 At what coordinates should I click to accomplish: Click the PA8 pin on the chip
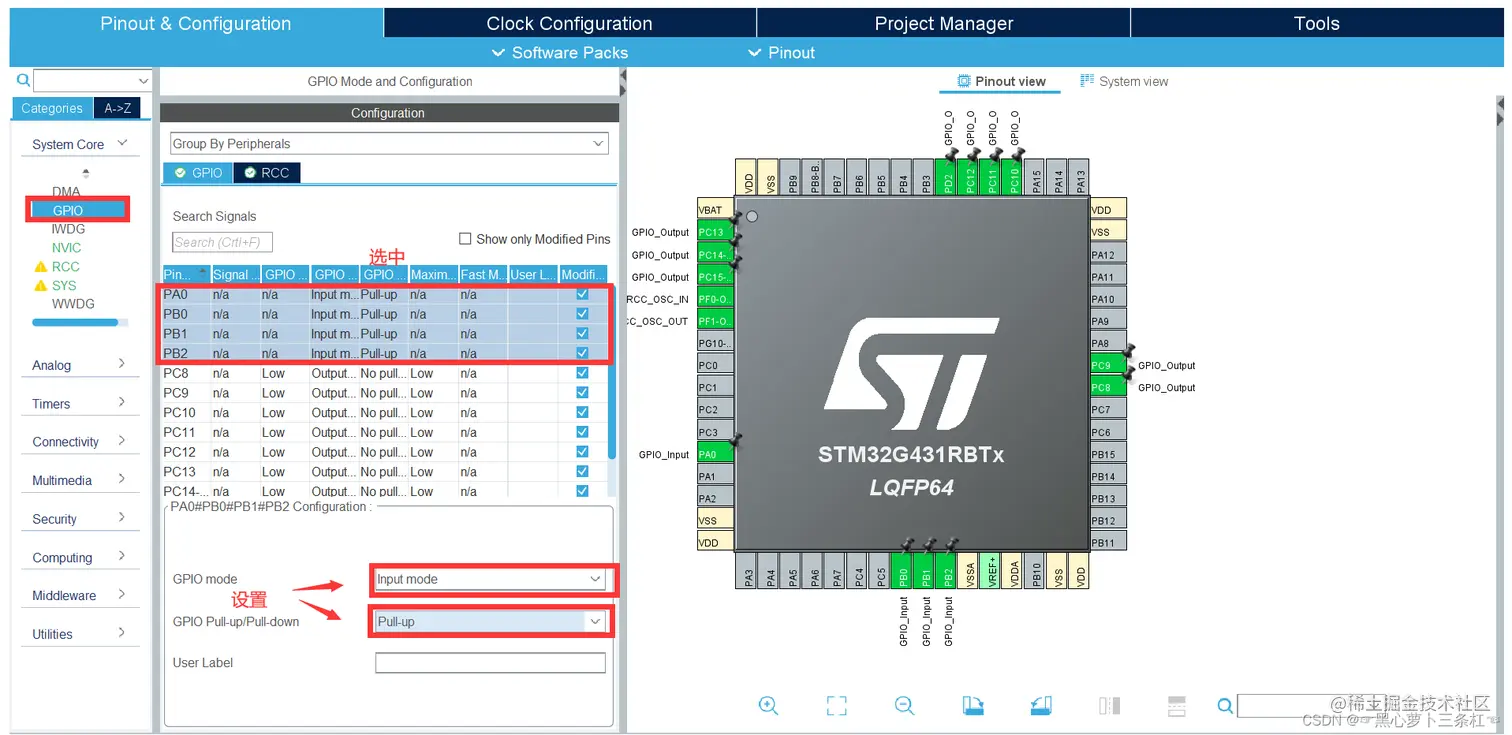point(1108,343)
